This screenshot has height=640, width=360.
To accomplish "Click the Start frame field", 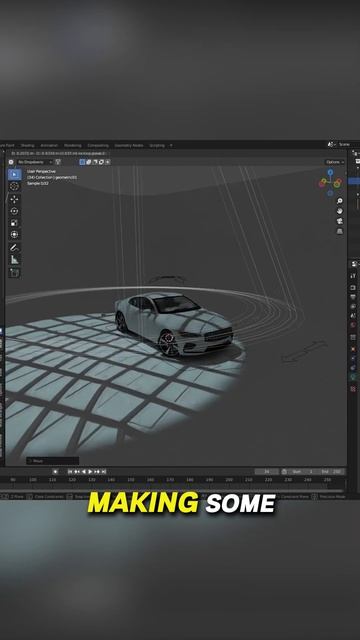I will 302,471.
